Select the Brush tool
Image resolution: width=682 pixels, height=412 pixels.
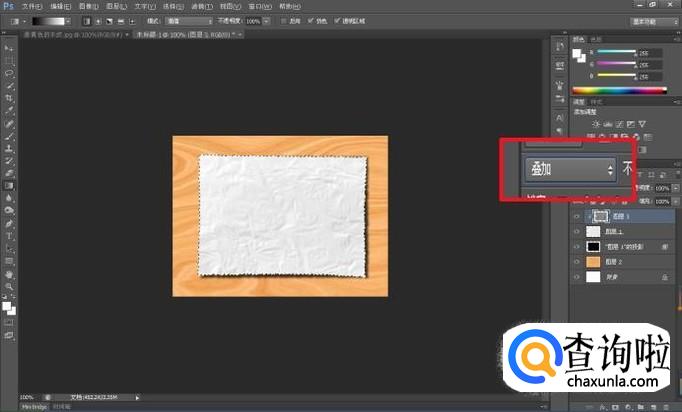click(x=9, y=135)
